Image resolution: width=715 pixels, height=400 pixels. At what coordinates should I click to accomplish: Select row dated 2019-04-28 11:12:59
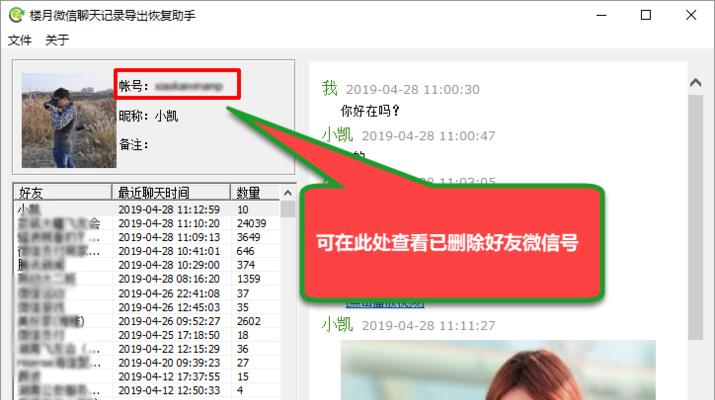(x=147, y=209)
